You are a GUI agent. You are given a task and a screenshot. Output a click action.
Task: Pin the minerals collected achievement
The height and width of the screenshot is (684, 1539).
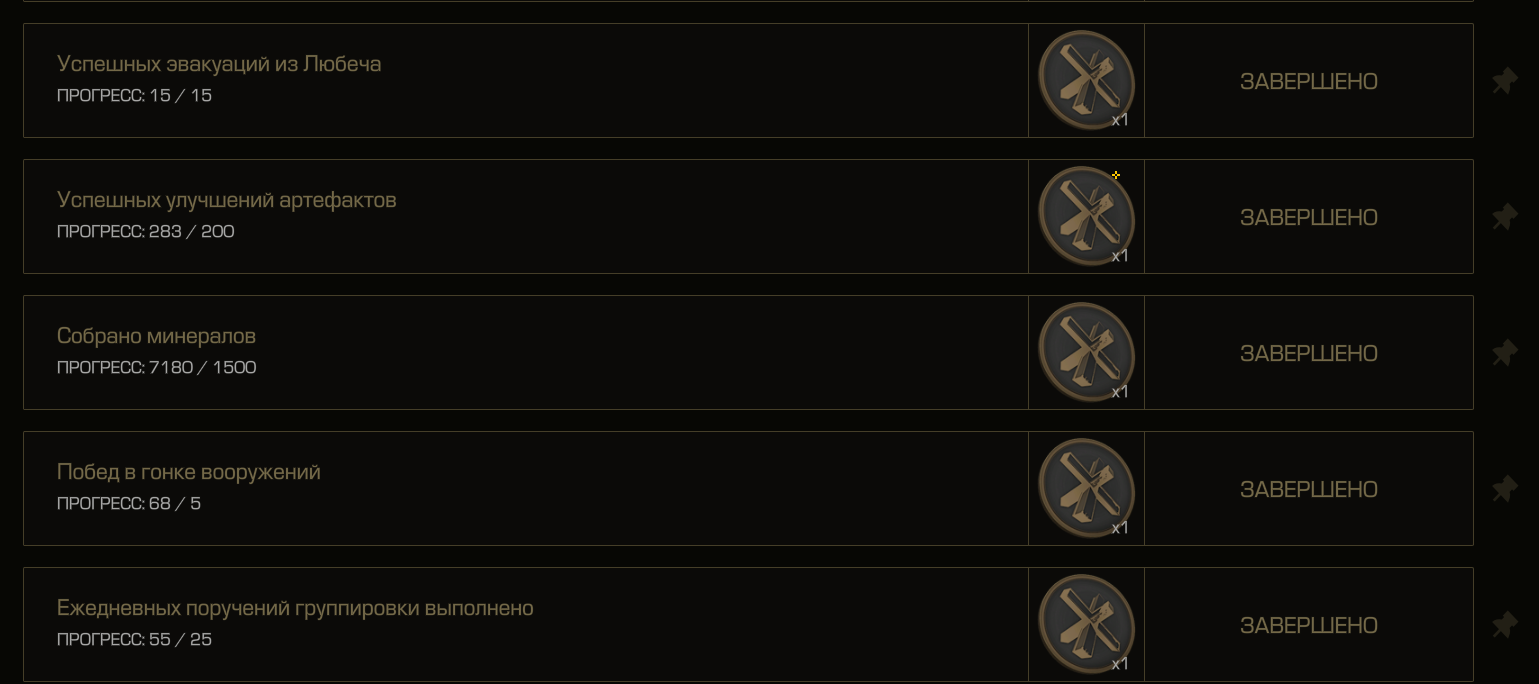click(1504, 353)
